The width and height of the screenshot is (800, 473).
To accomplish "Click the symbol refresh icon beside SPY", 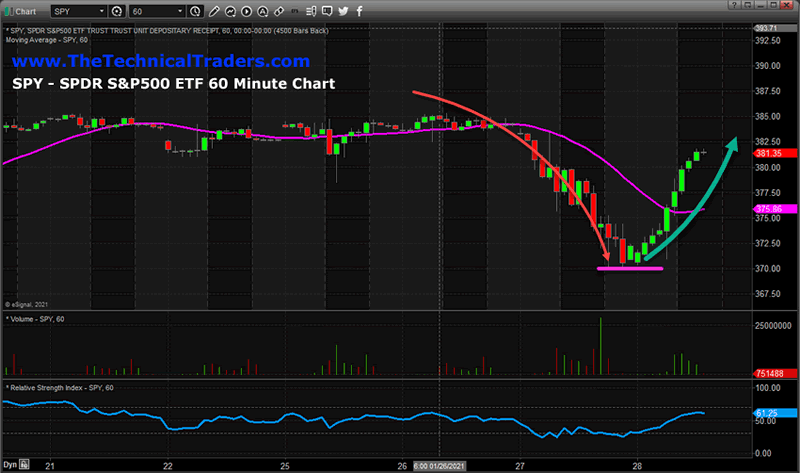I will tap(115, 12).
